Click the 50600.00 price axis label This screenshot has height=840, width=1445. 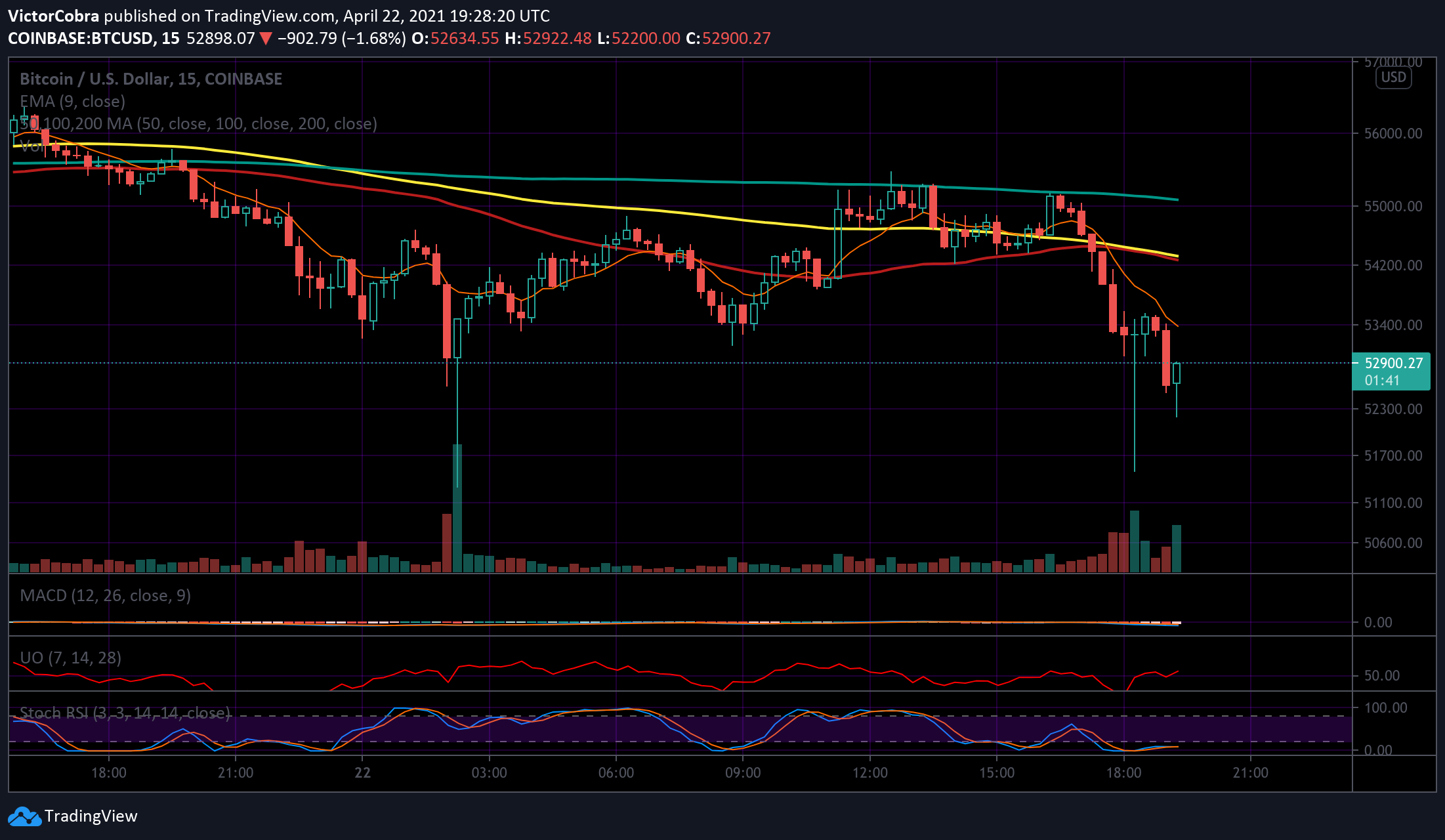click(1393, 543)
